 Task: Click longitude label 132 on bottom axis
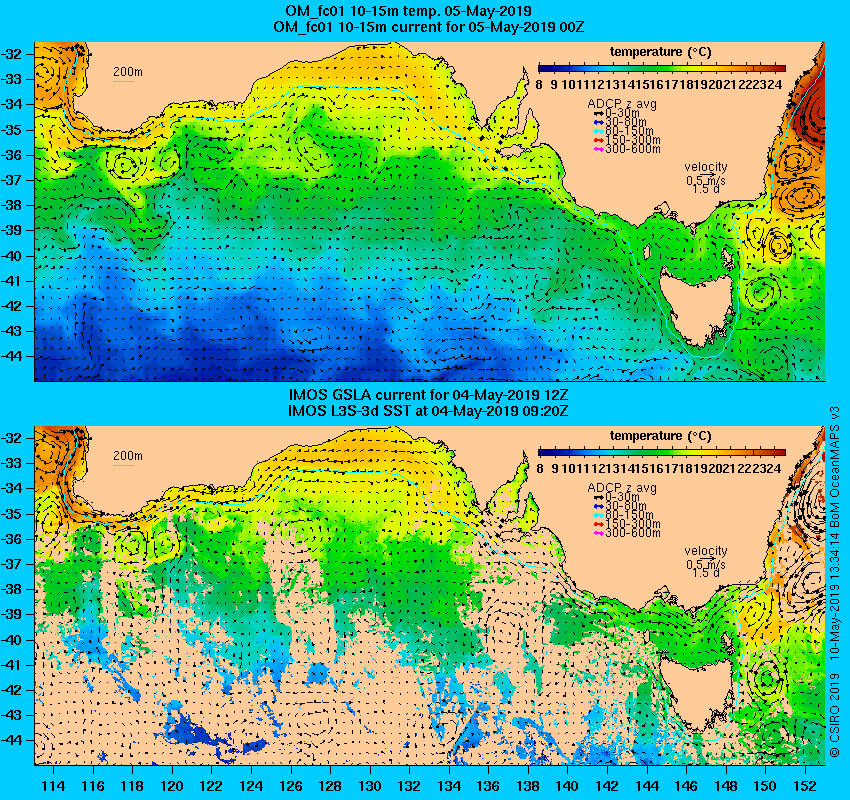tap(409, 785)
